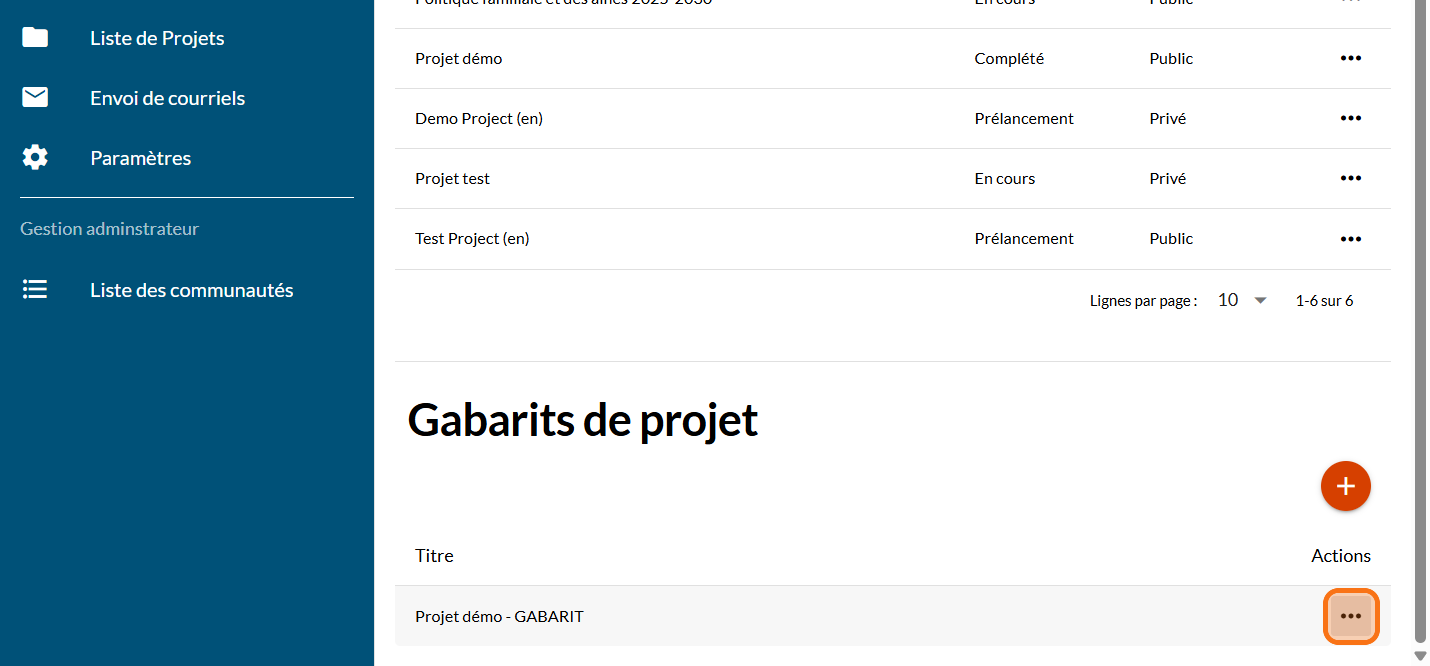Go to Envoi de courriels page
The image size is (1430, 666).
click(167, 98)
